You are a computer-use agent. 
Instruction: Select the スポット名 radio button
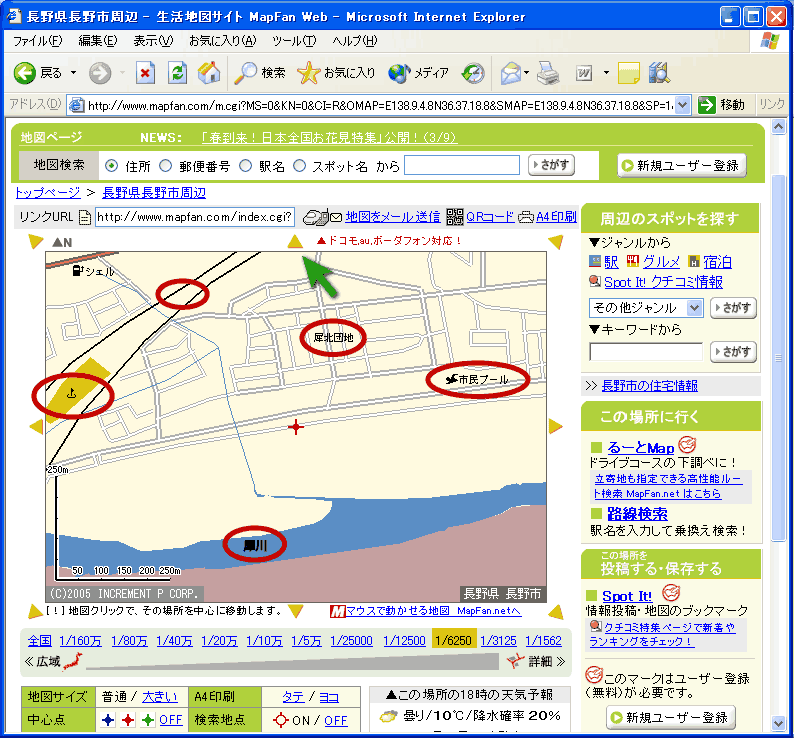300,166
